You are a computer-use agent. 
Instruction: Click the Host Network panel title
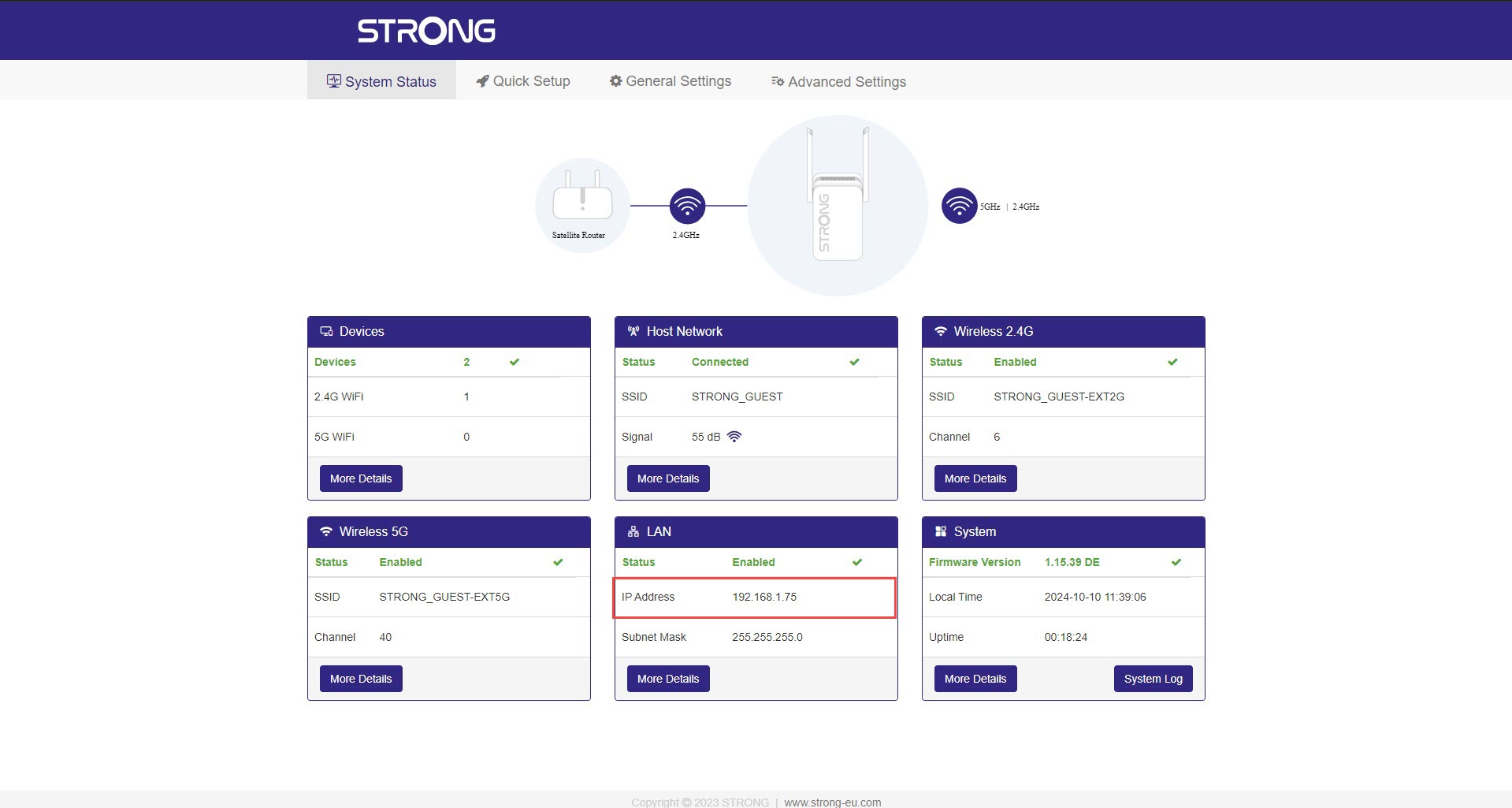685,331
